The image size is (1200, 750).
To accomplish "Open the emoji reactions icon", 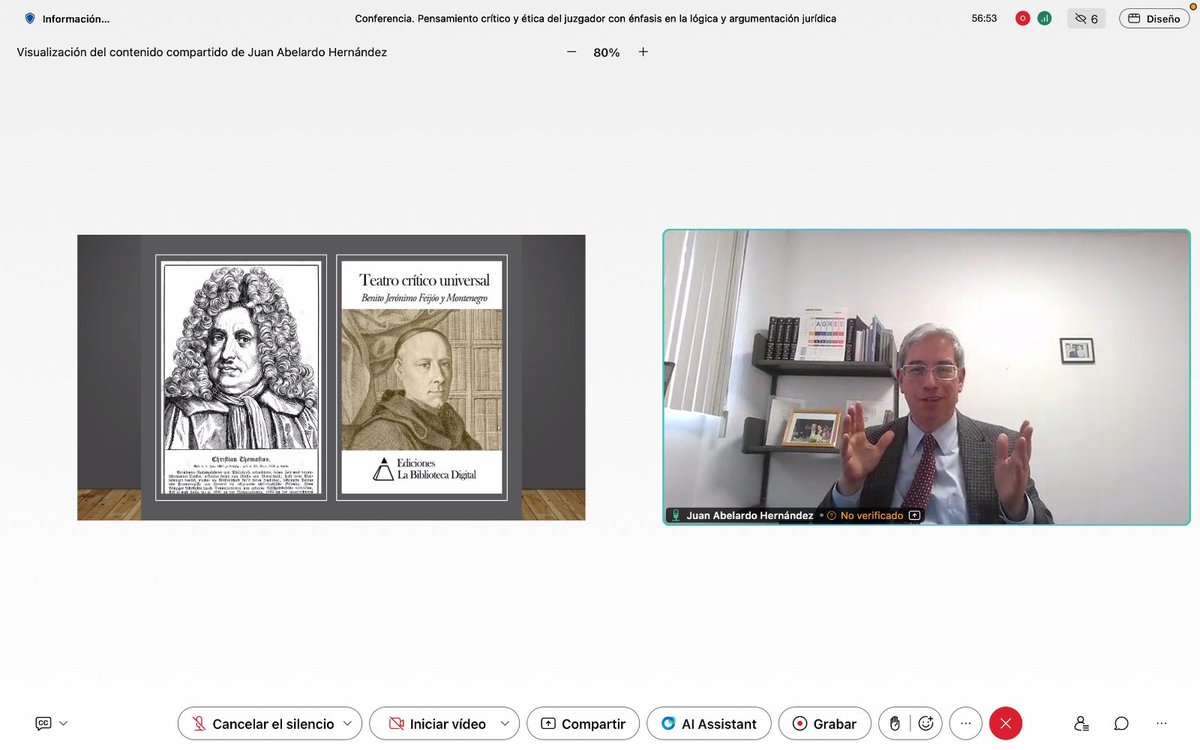I will pos(926,723).
